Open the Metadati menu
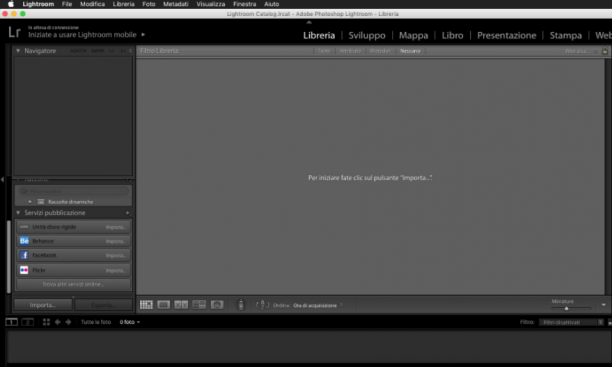Screen dimensions: 612x367 point(176,4)
